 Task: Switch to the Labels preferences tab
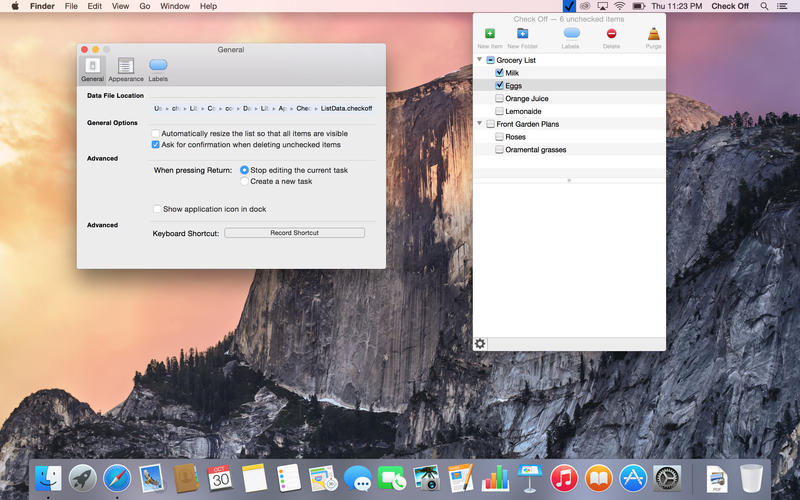[x=158, y=69]
